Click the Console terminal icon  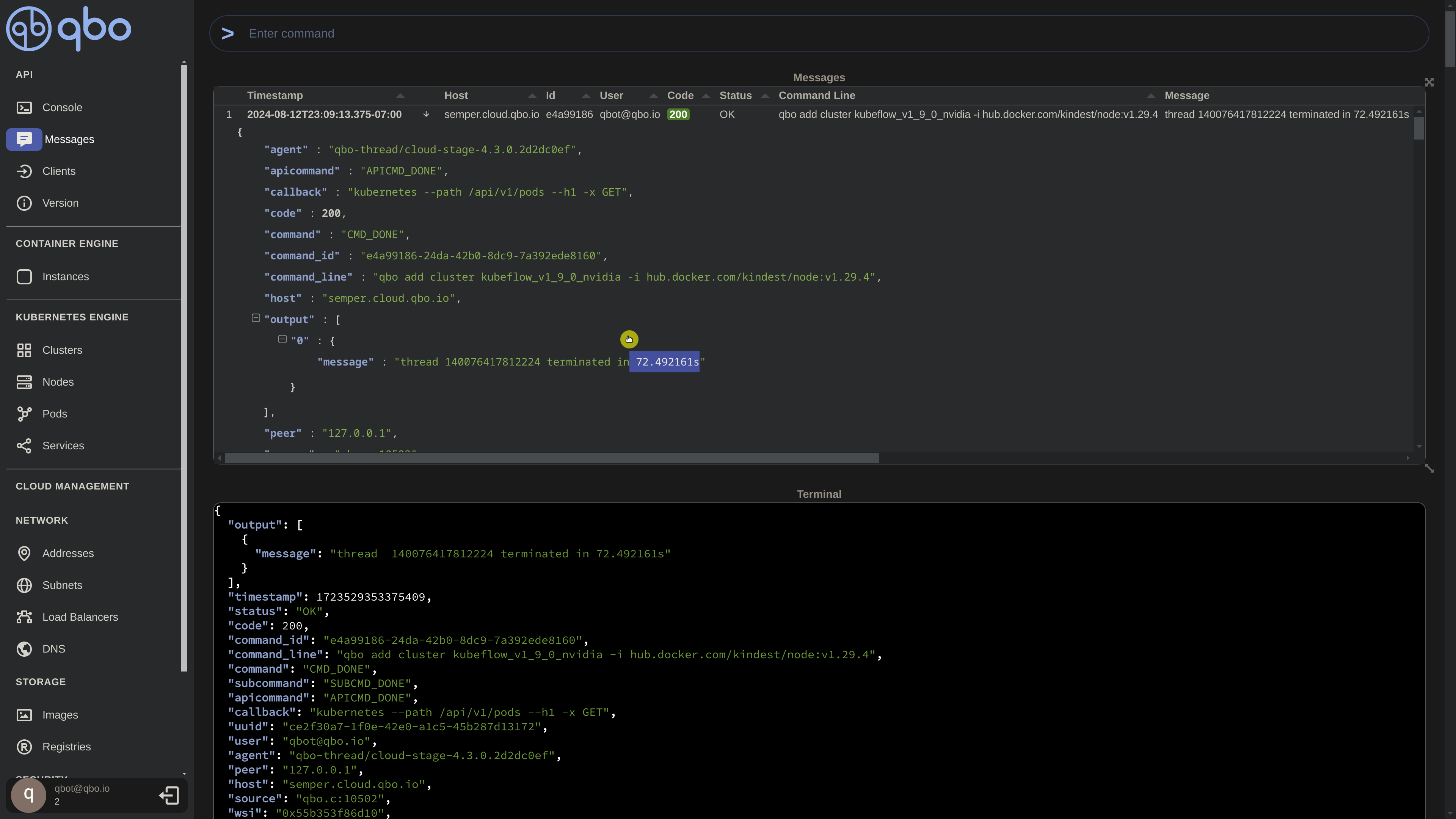tap(24, 107)
